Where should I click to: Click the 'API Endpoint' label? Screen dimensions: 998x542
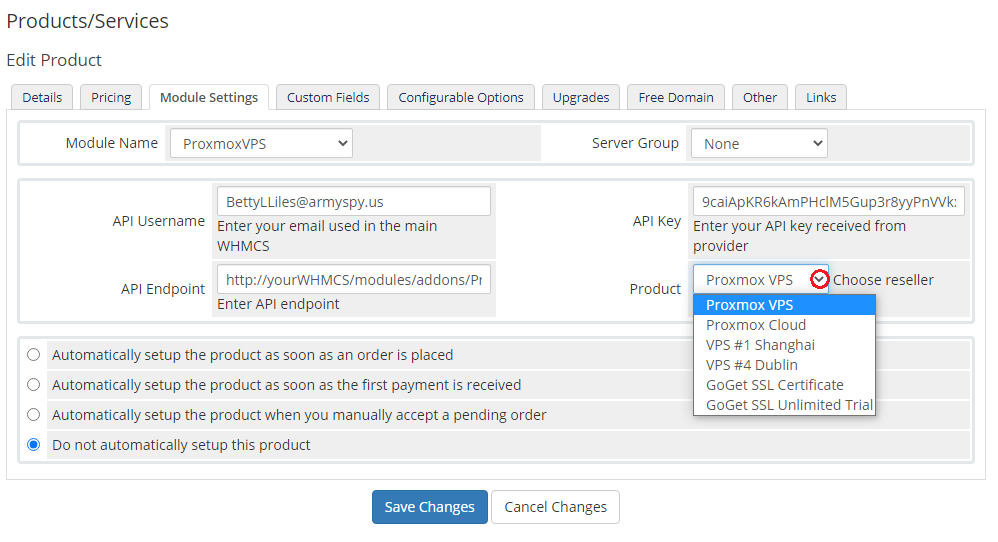click(x=163, y=289)
